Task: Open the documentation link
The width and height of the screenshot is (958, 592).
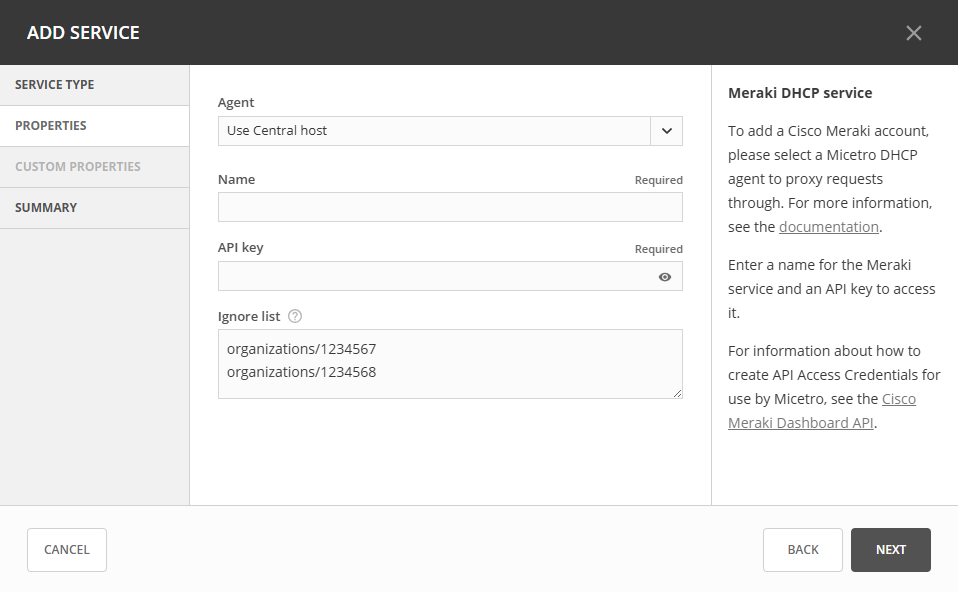Action: pyautogui.click(x=828, y=227)
